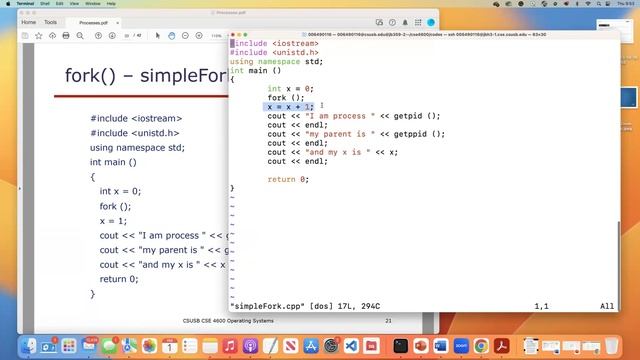
Task: Open Acrobat help question mark icon
Action: [392, 22]
